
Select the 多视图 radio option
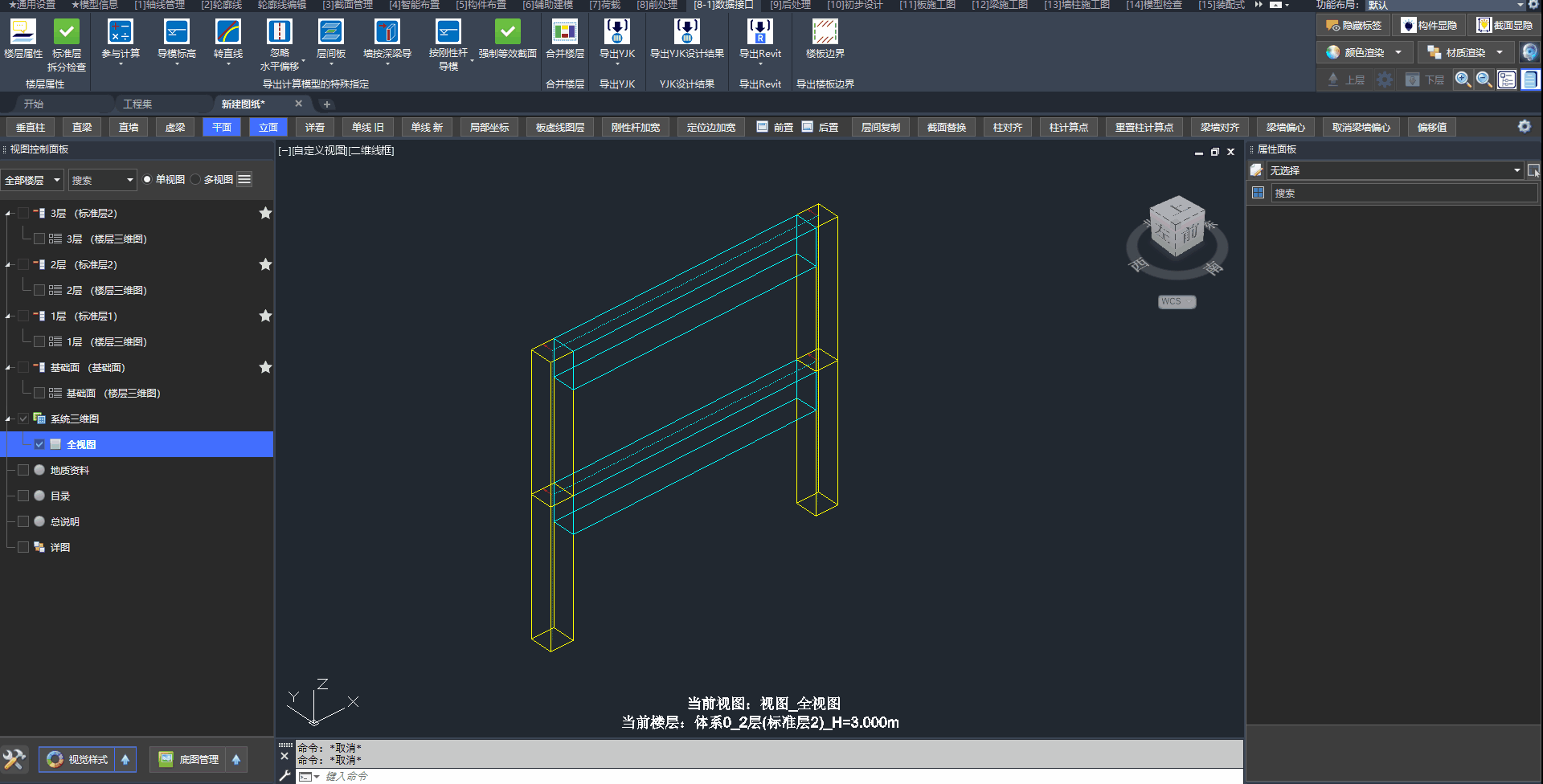coord(196,180)
